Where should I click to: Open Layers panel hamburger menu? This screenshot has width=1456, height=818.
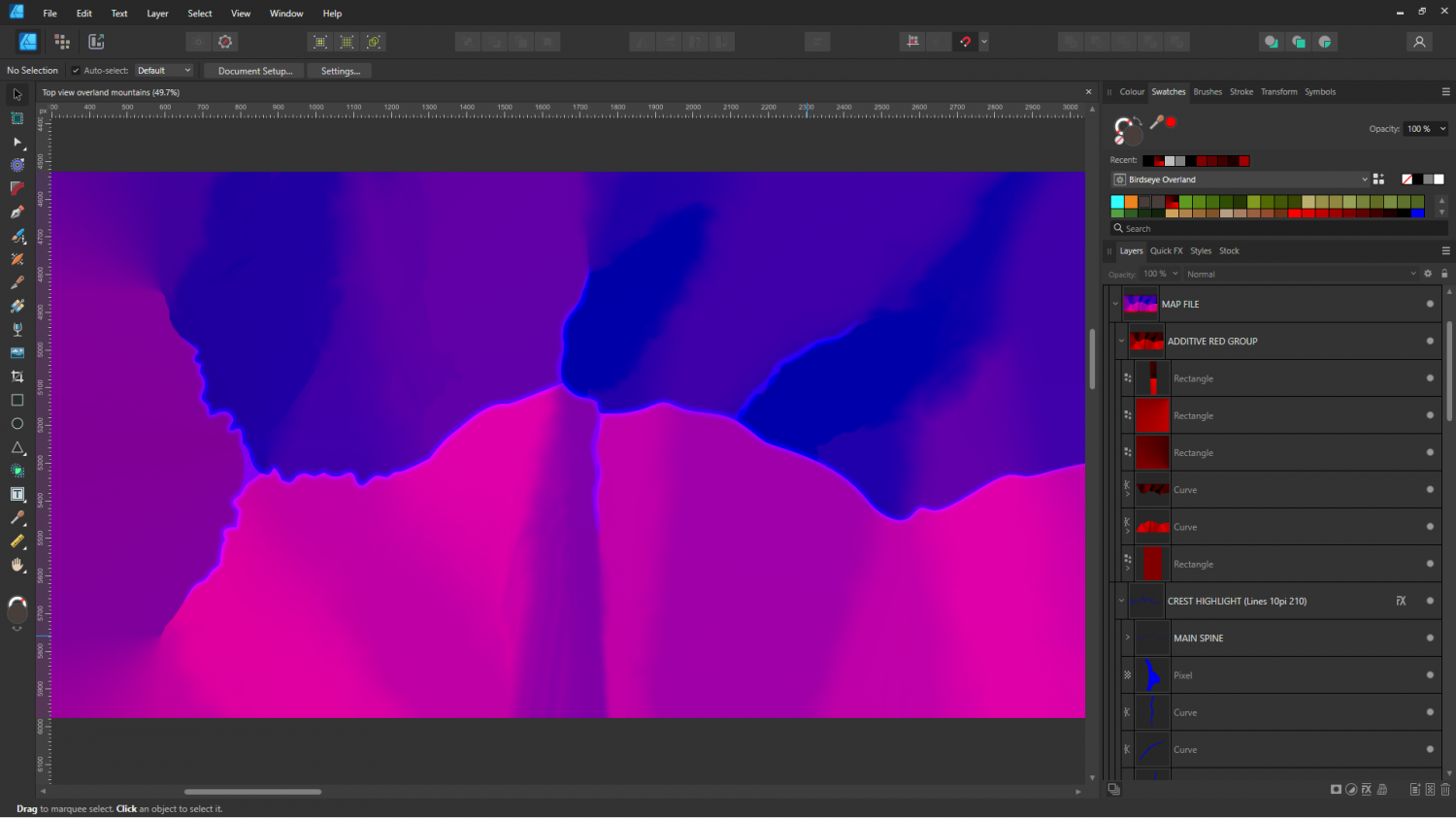pos(1445,250)
